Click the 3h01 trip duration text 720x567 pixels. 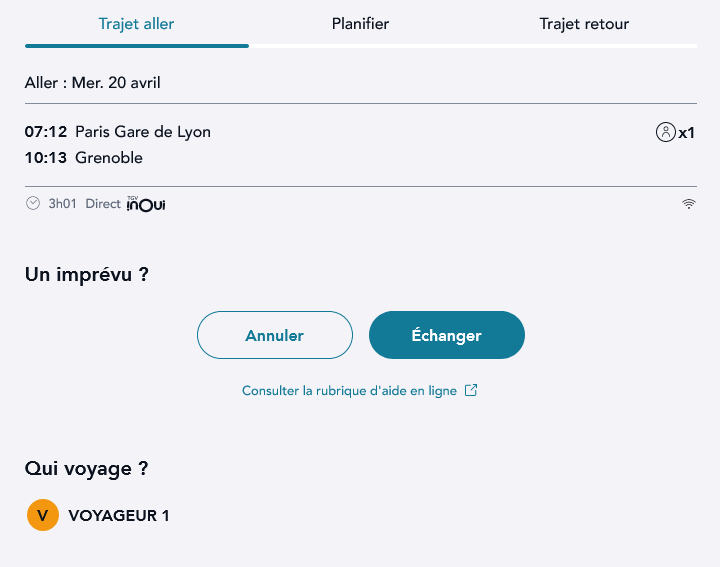(x=63, y=204)
